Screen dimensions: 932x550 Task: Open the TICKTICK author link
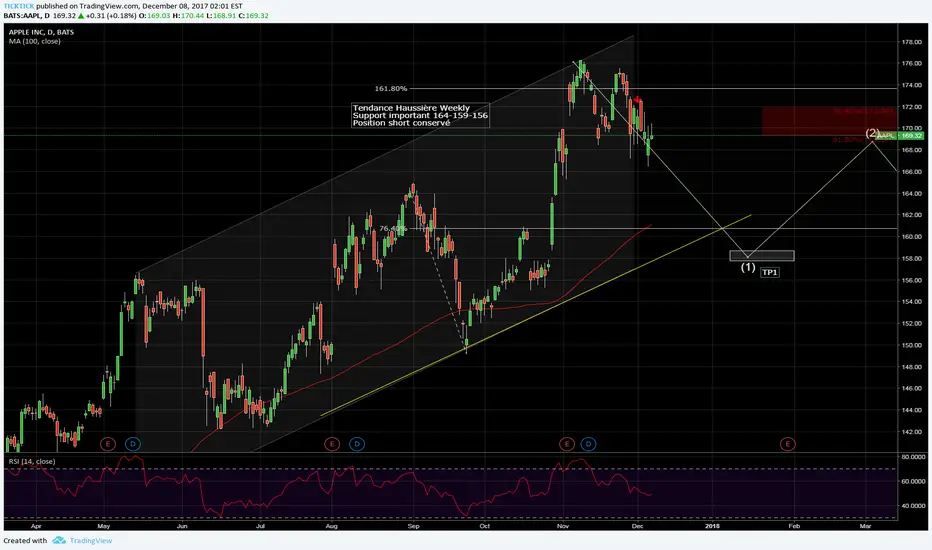pos(18,6)
